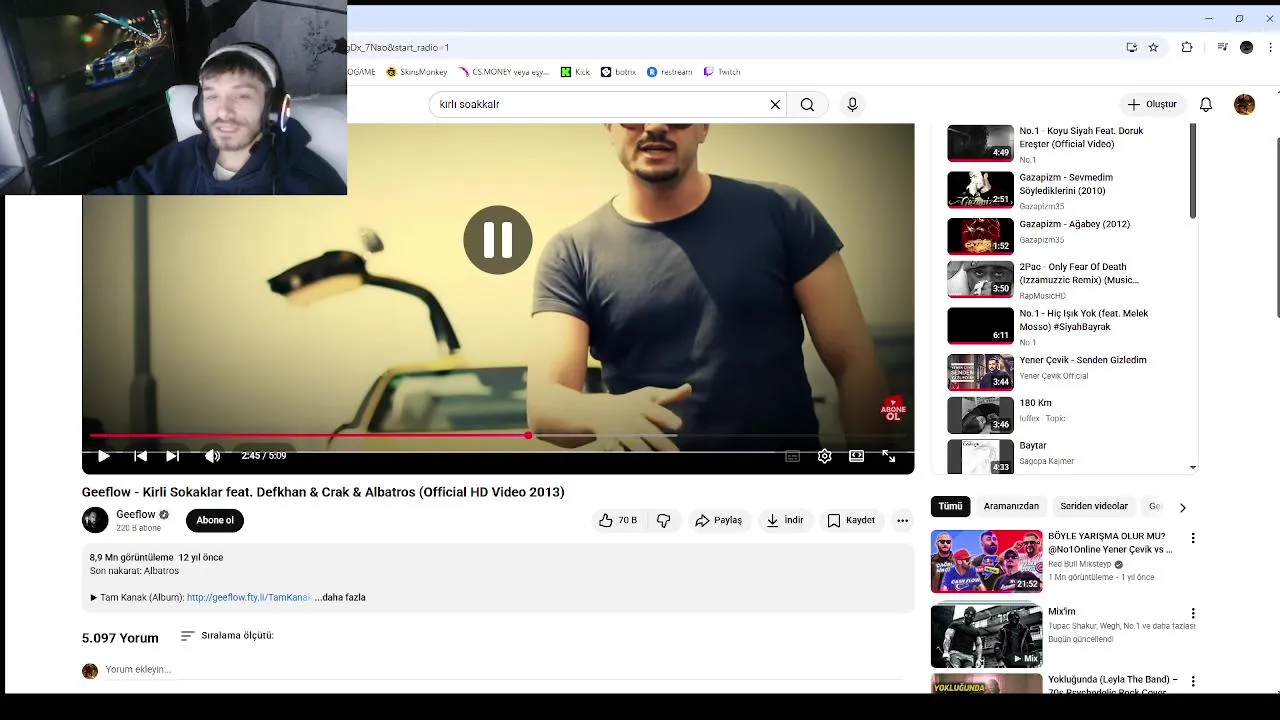Open the Mix'im recommended mix
The height and width of the screenshot is (720, 1280).
[x=986, y=636]
